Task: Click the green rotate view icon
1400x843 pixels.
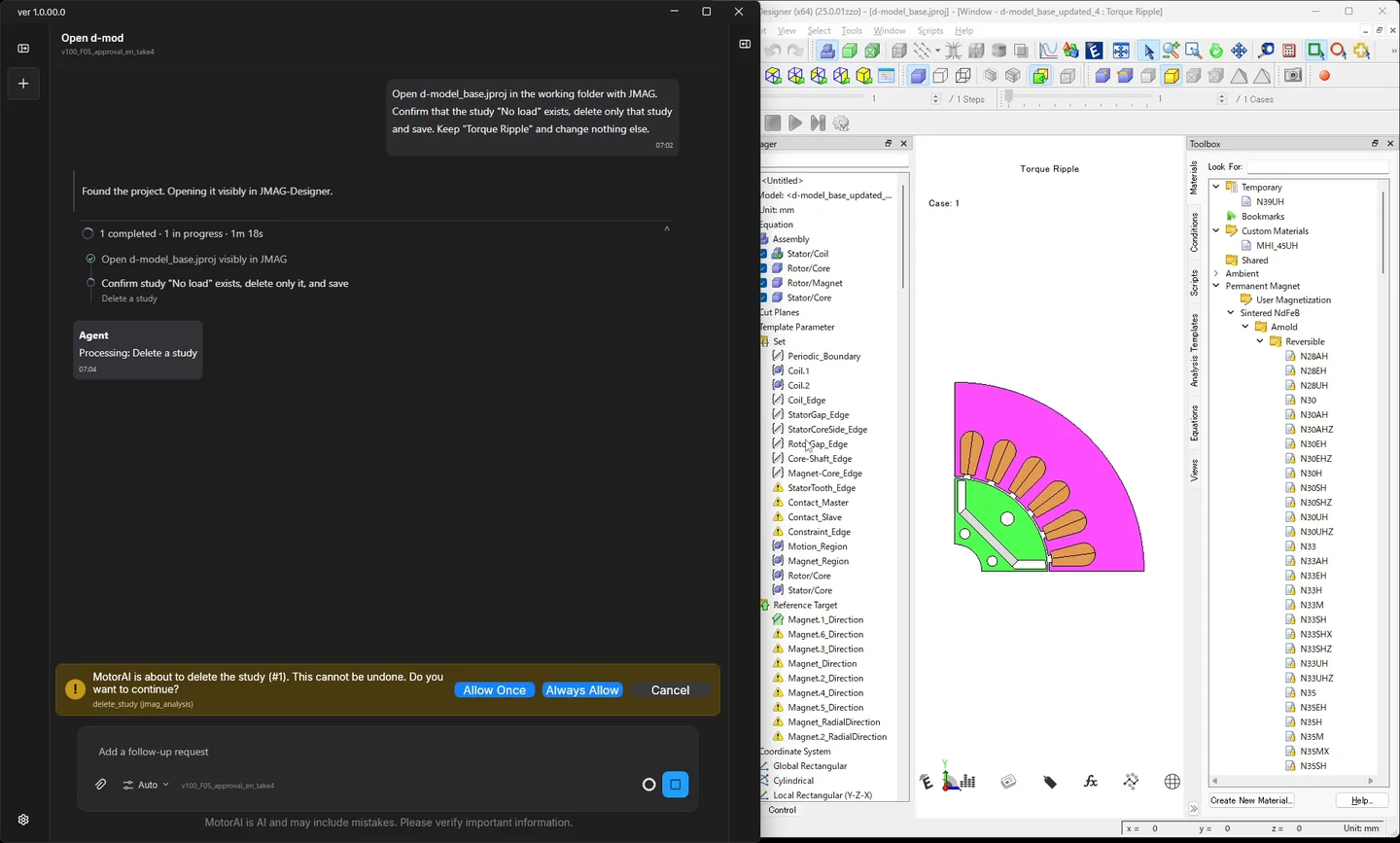Action: pos(1216,51)
